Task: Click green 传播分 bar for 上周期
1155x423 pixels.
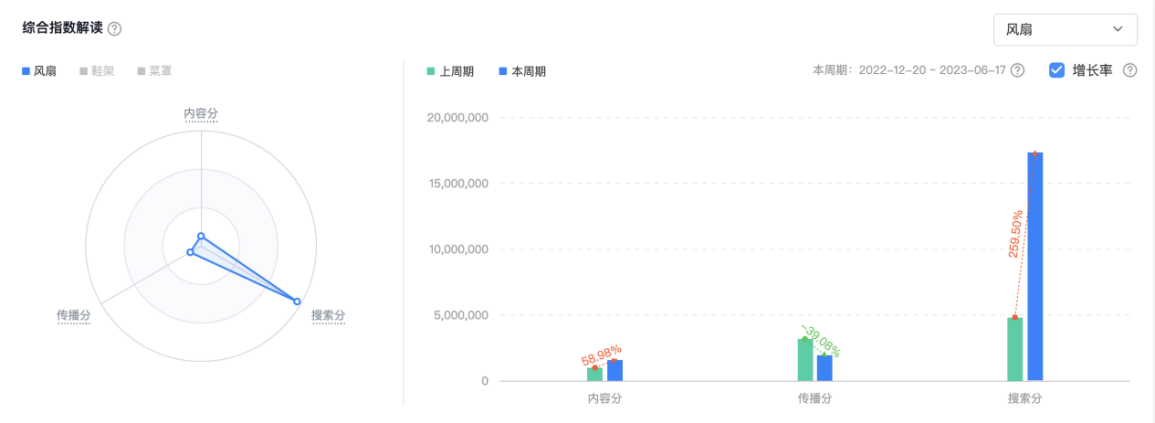Action: (x=805, y=360)
